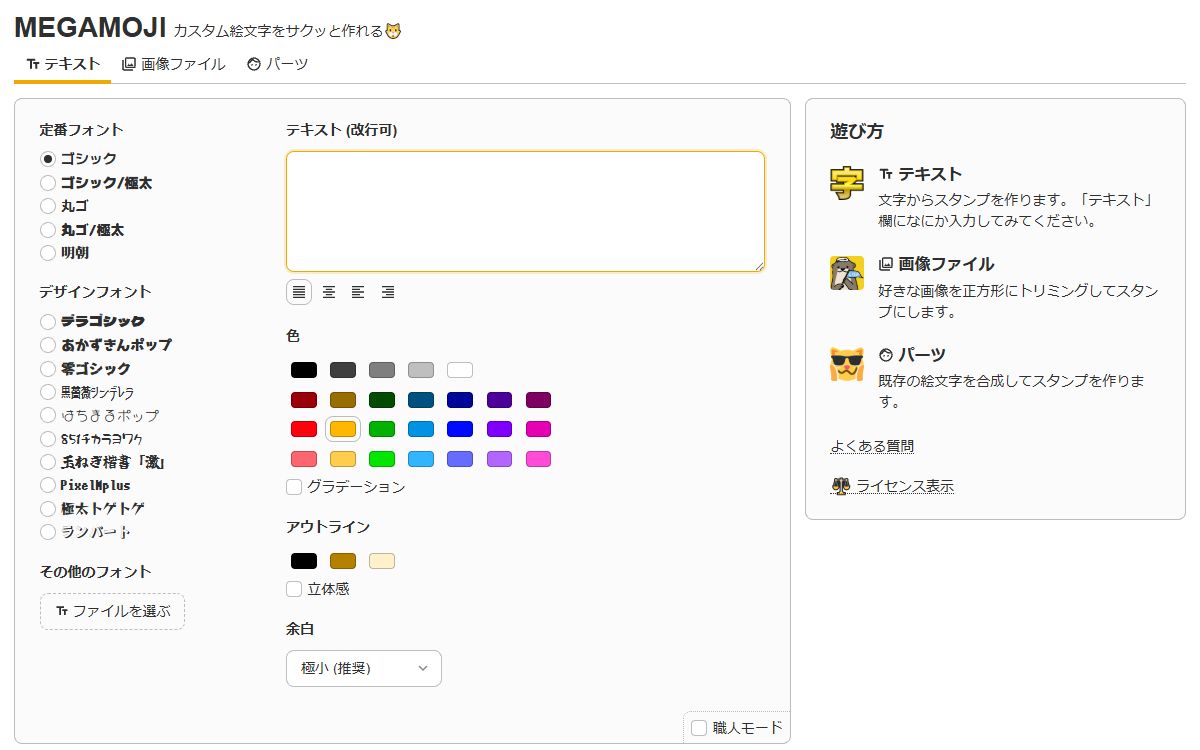The image size is (1200, 750).
Task: Select the selected orange-yellow color swatch
Action: tap(343, 429)
